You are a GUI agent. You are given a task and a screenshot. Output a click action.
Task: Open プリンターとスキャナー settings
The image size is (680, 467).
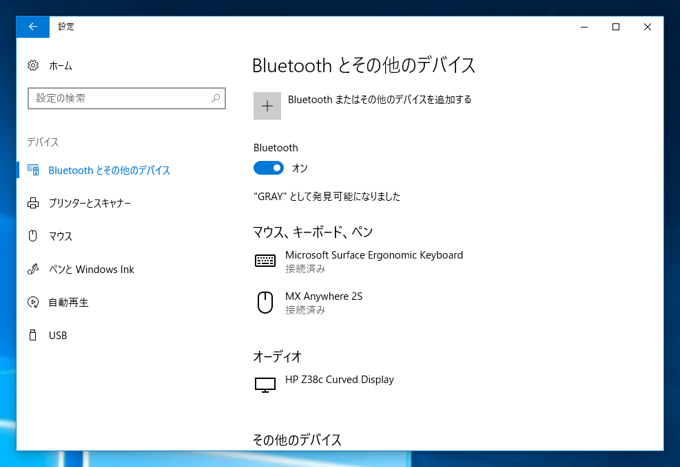(x=90, y=203)
